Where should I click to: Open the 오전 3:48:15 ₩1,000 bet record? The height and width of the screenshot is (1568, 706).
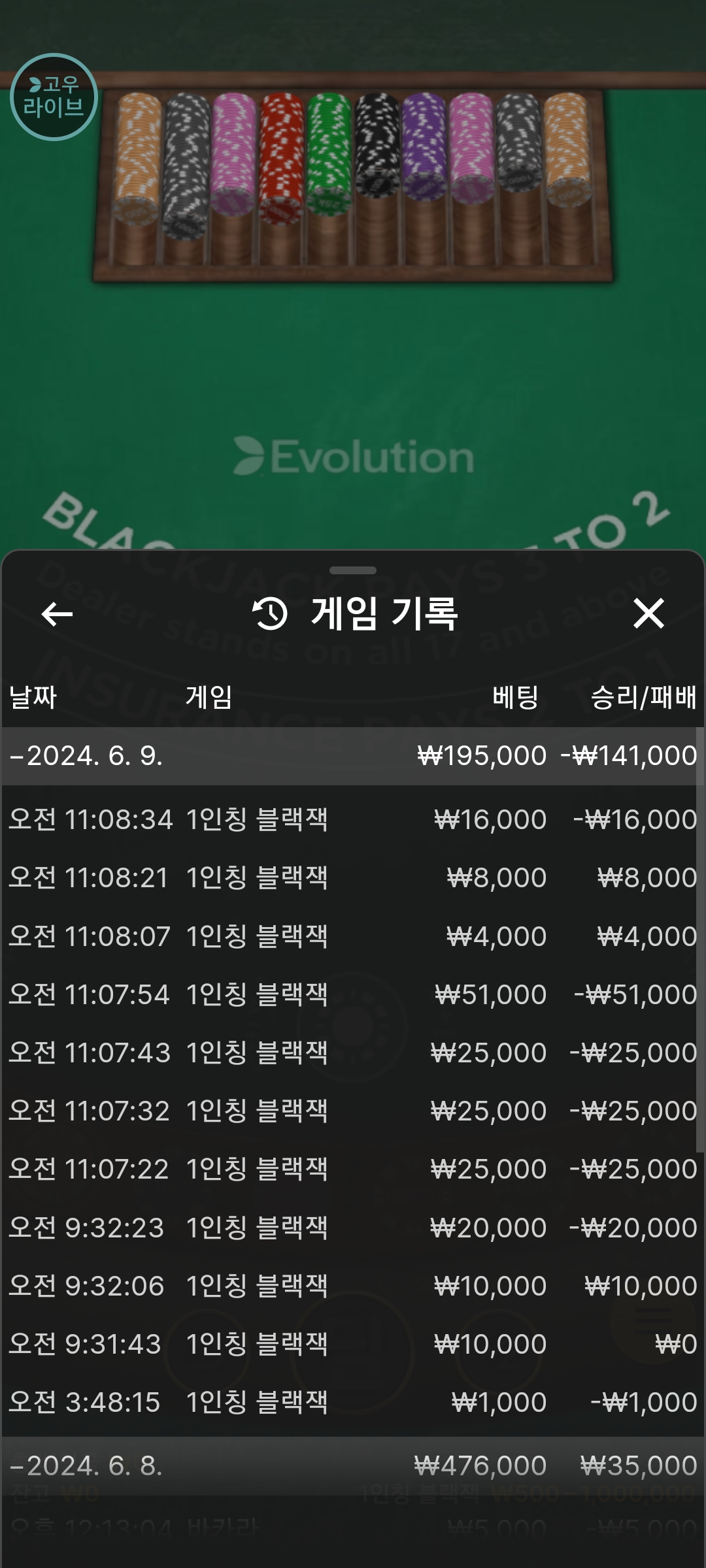pos(353,1402)
